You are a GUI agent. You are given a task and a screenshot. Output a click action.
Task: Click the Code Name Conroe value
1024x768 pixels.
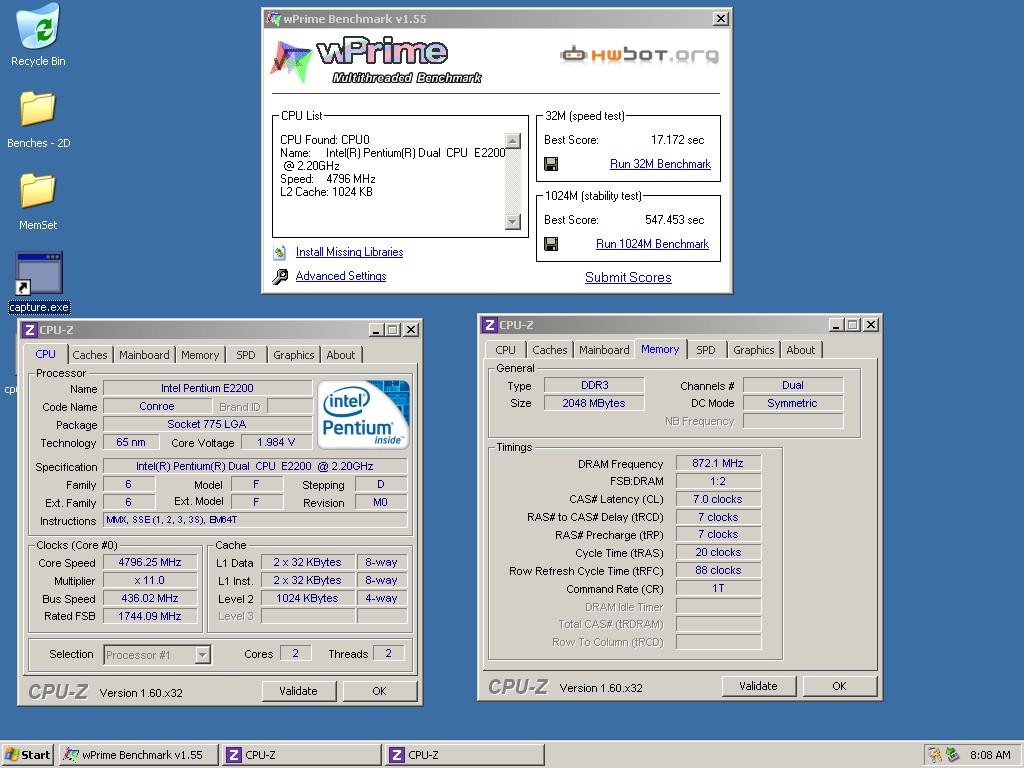pyautogui.click(x=157, y=406)
